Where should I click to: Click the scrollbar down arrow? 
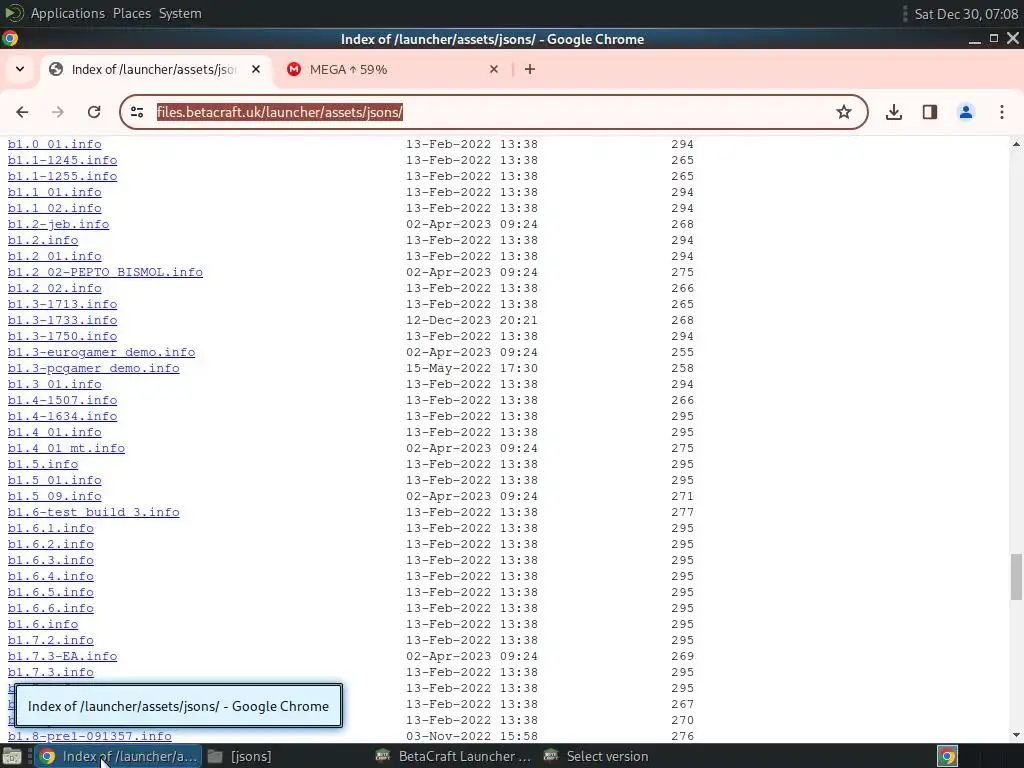[x=1016, y=735]
